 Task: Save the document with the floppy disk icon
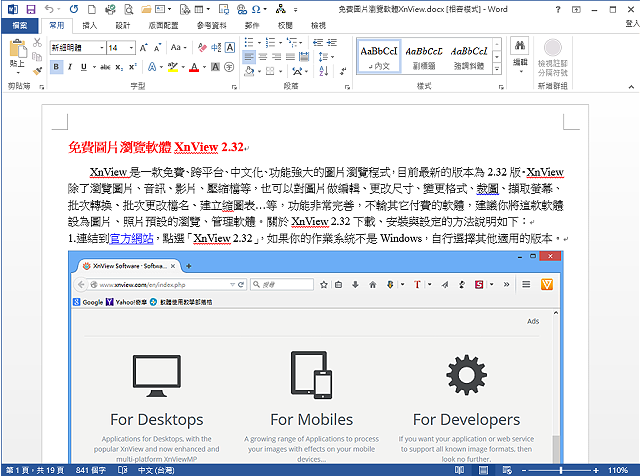tap(31, 9)
